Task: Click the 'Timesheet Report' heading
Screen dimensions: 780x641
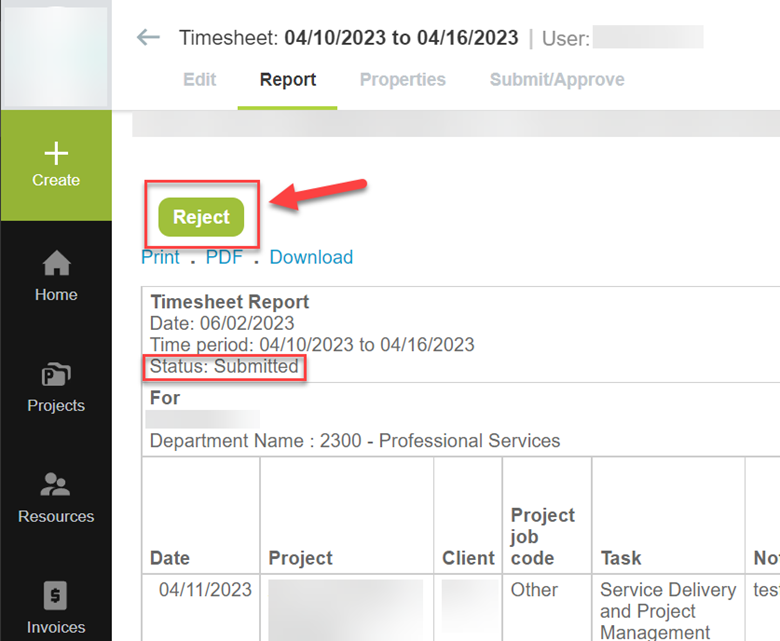Action: pyautogui.click(x=230, y=302)
